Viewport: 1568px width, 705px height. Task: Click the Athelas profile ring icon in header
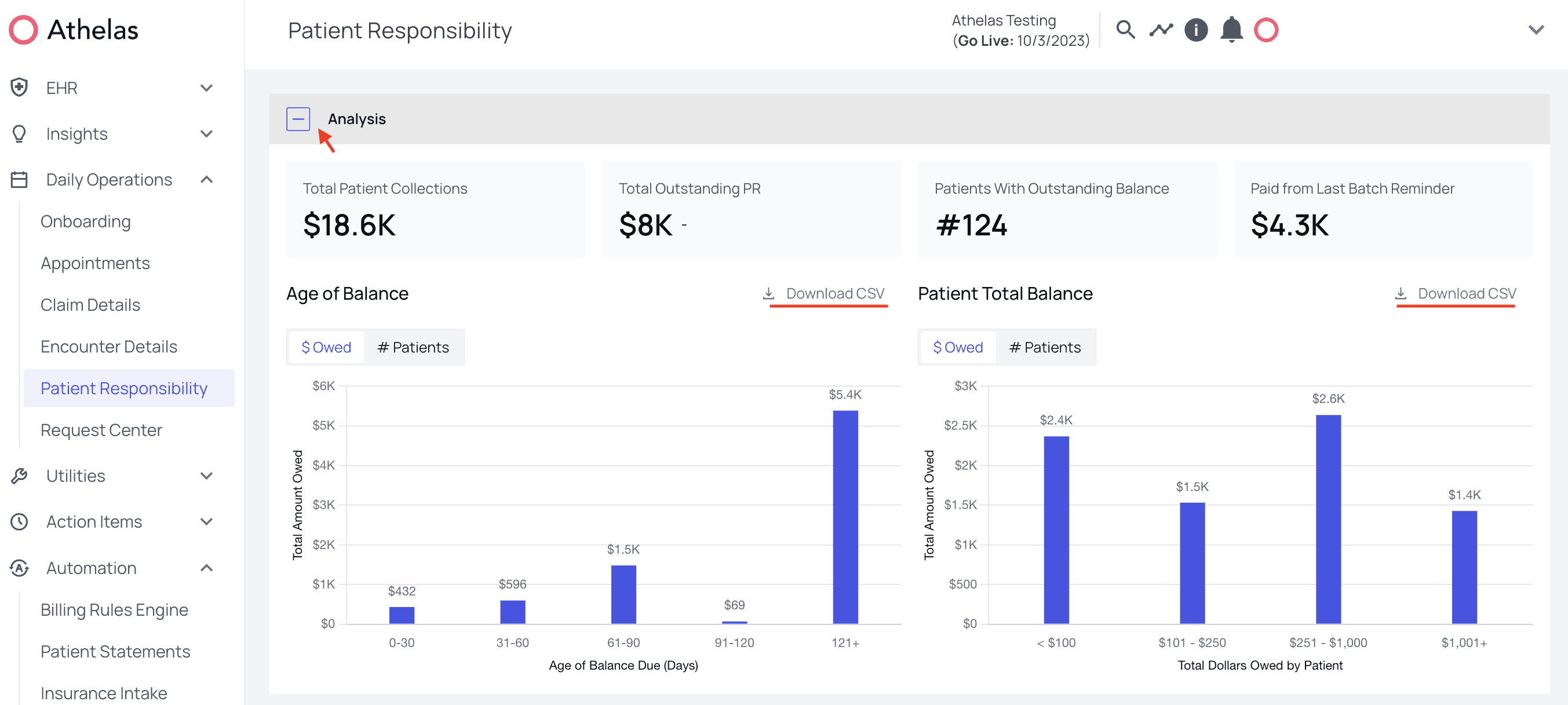coord(1266,30)
